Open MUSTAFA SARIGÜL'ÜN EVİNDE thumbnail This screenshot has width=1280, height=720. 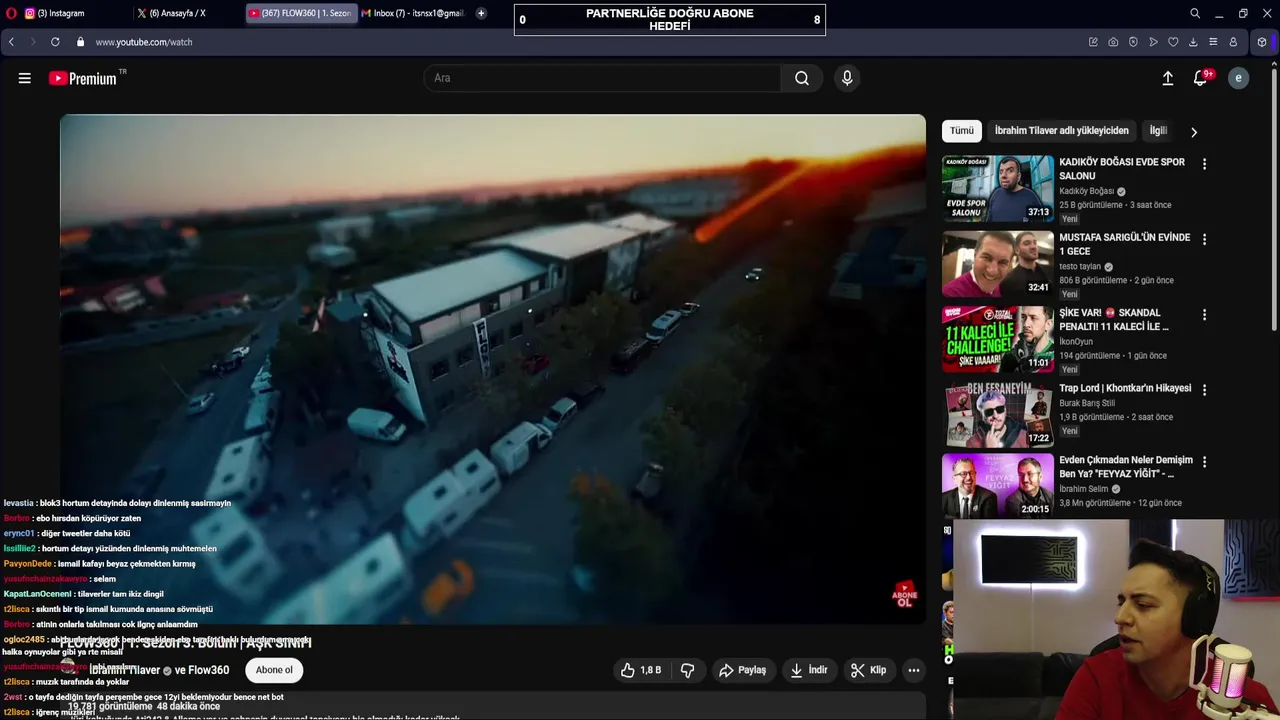(998, 264)
